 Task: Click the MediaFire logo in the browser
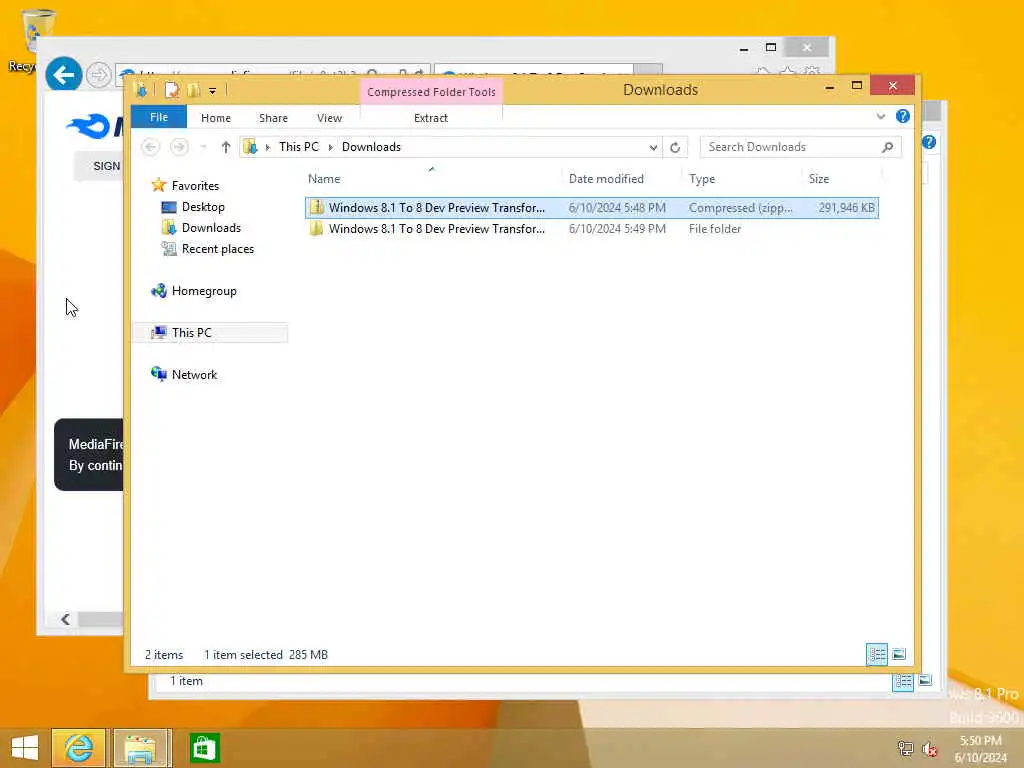pos(95,126)
